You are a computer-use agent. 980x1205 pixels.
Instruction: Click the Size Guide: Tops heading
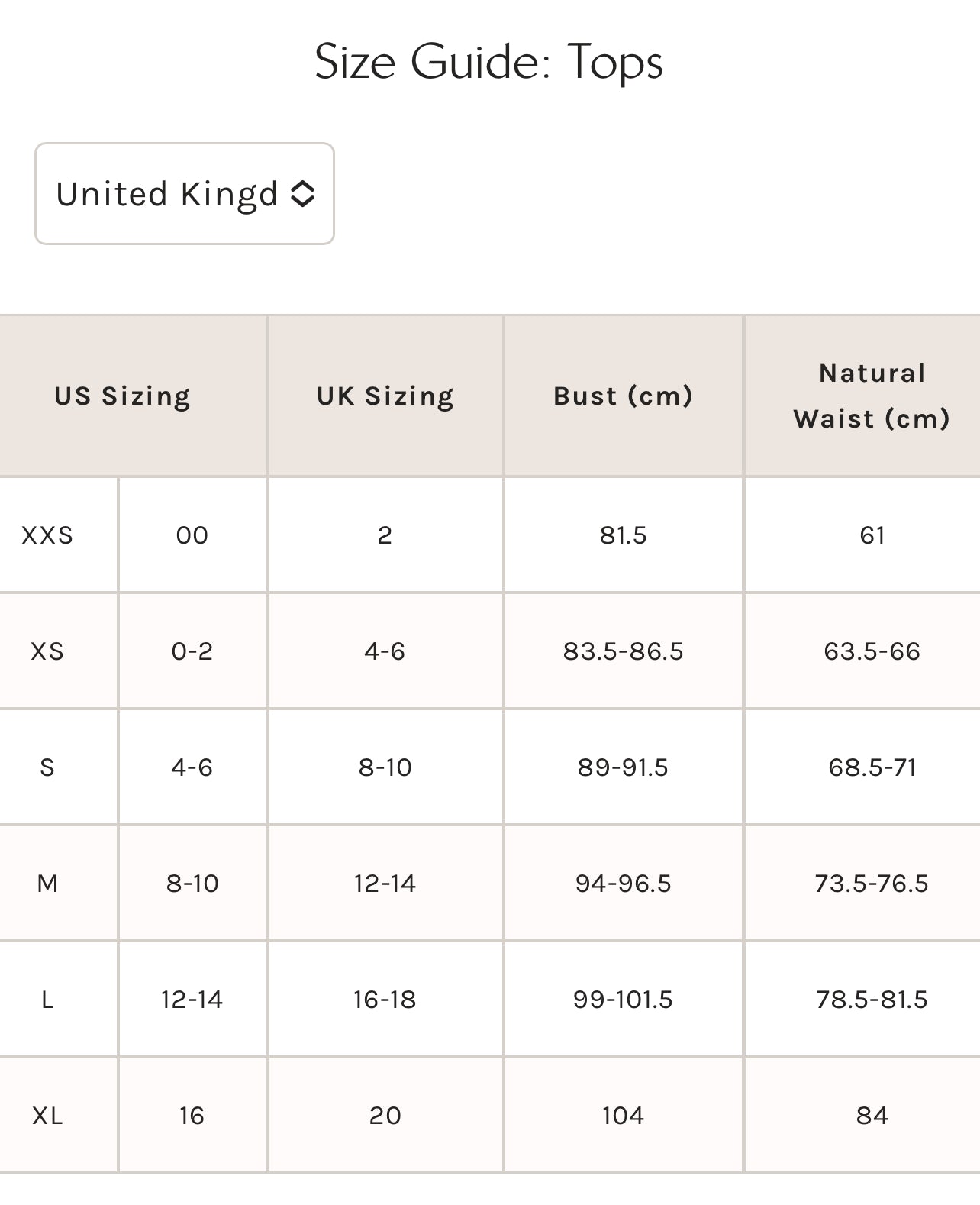tap(488, 62)
